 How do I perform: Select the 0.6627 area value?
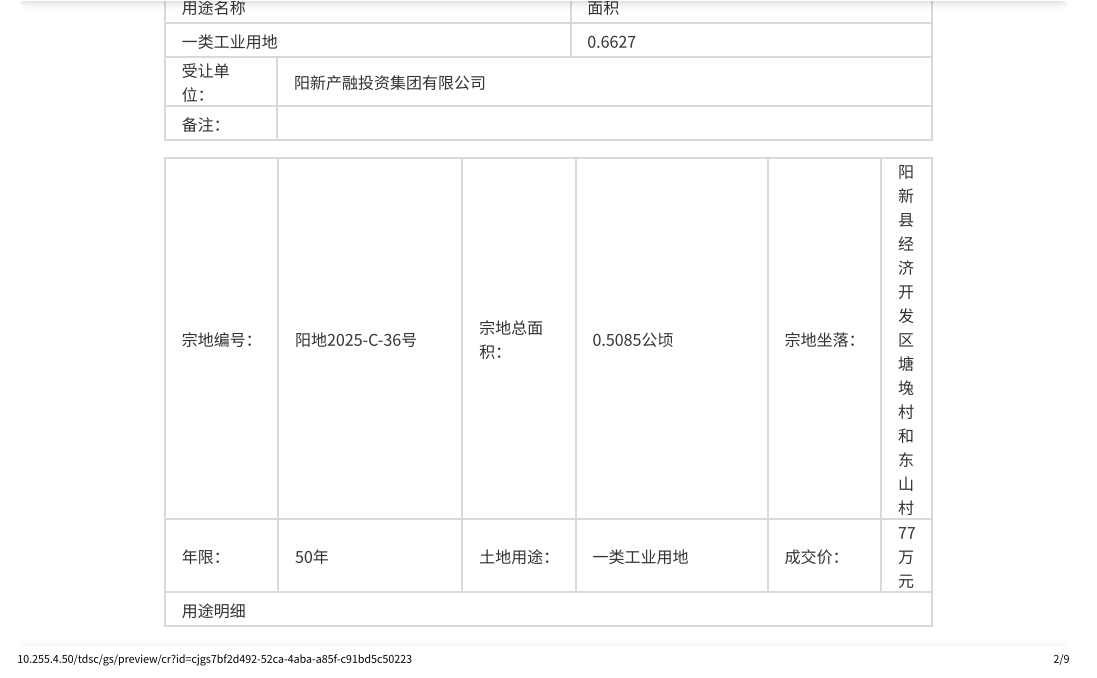tap(611, 41)
